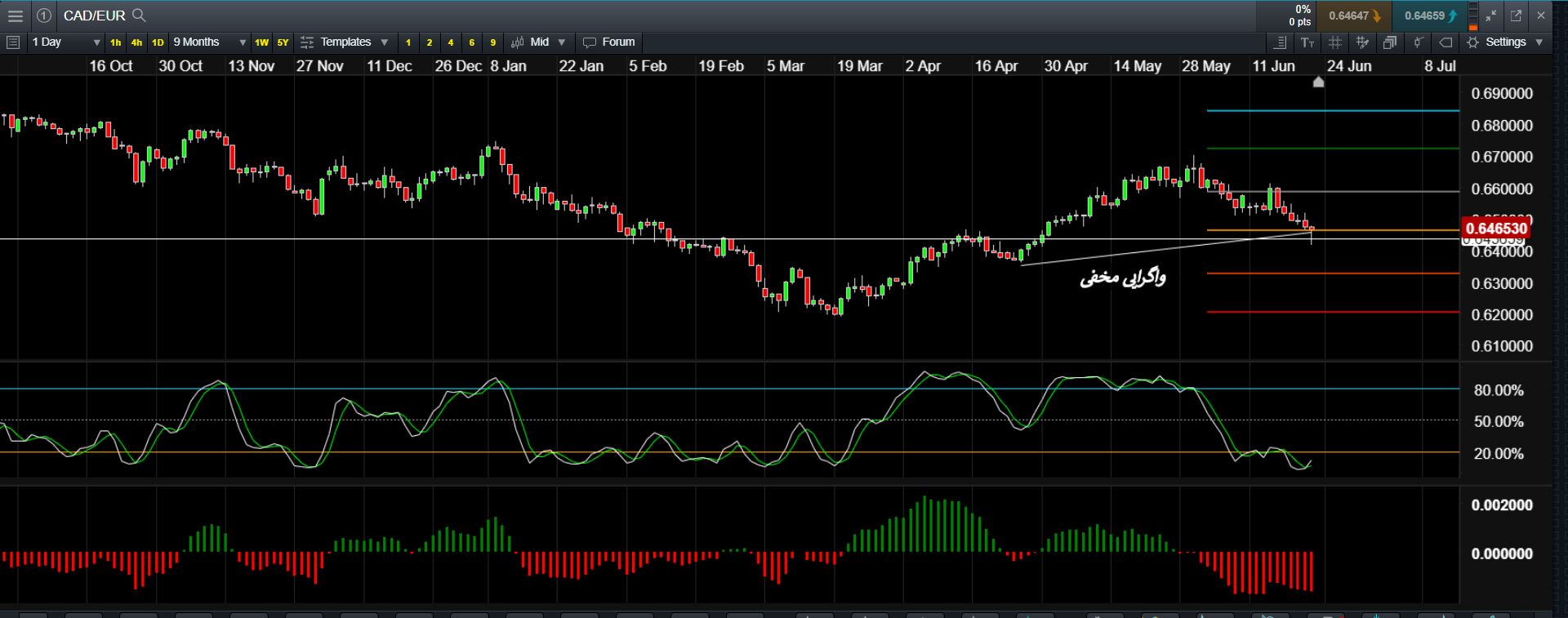The image size is (1568, 618).
Task: Pop out chart with external window icon
Action: pos(1516,16)
